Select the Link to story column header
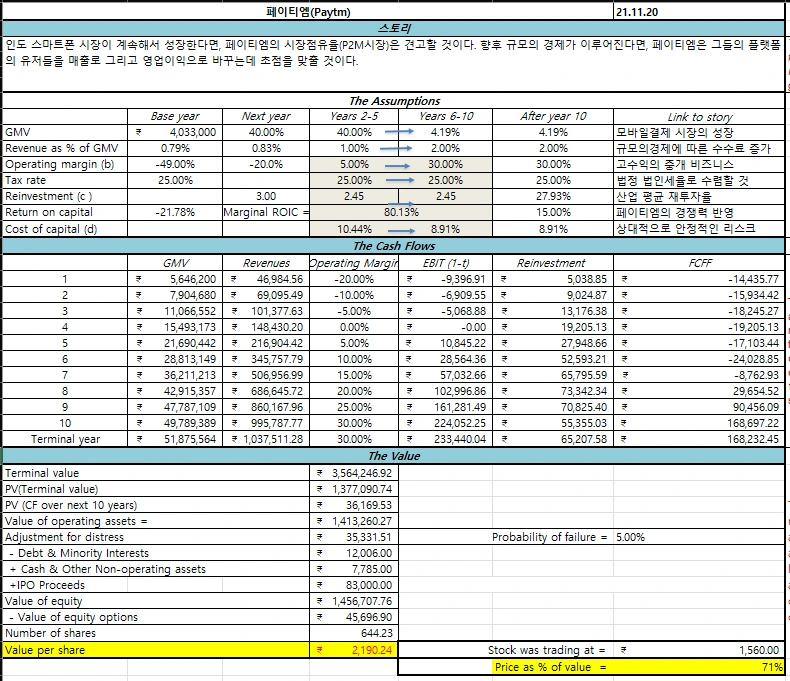The height and width of the screenshot is (681, 790). pos(699,117)
